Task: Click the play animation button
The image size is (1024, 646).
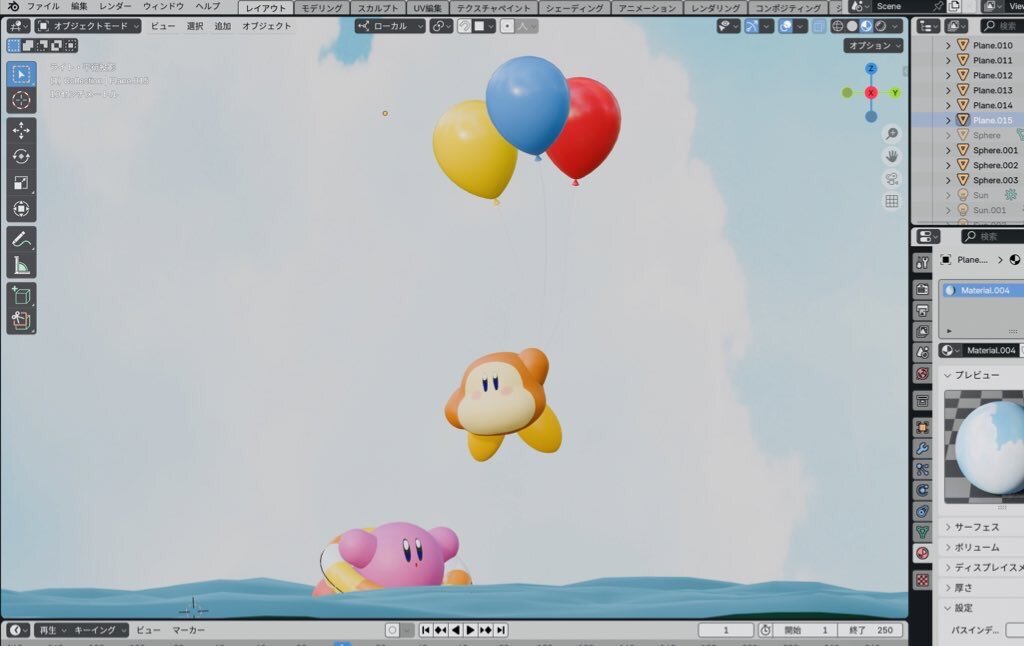Action: coord(470,630)
